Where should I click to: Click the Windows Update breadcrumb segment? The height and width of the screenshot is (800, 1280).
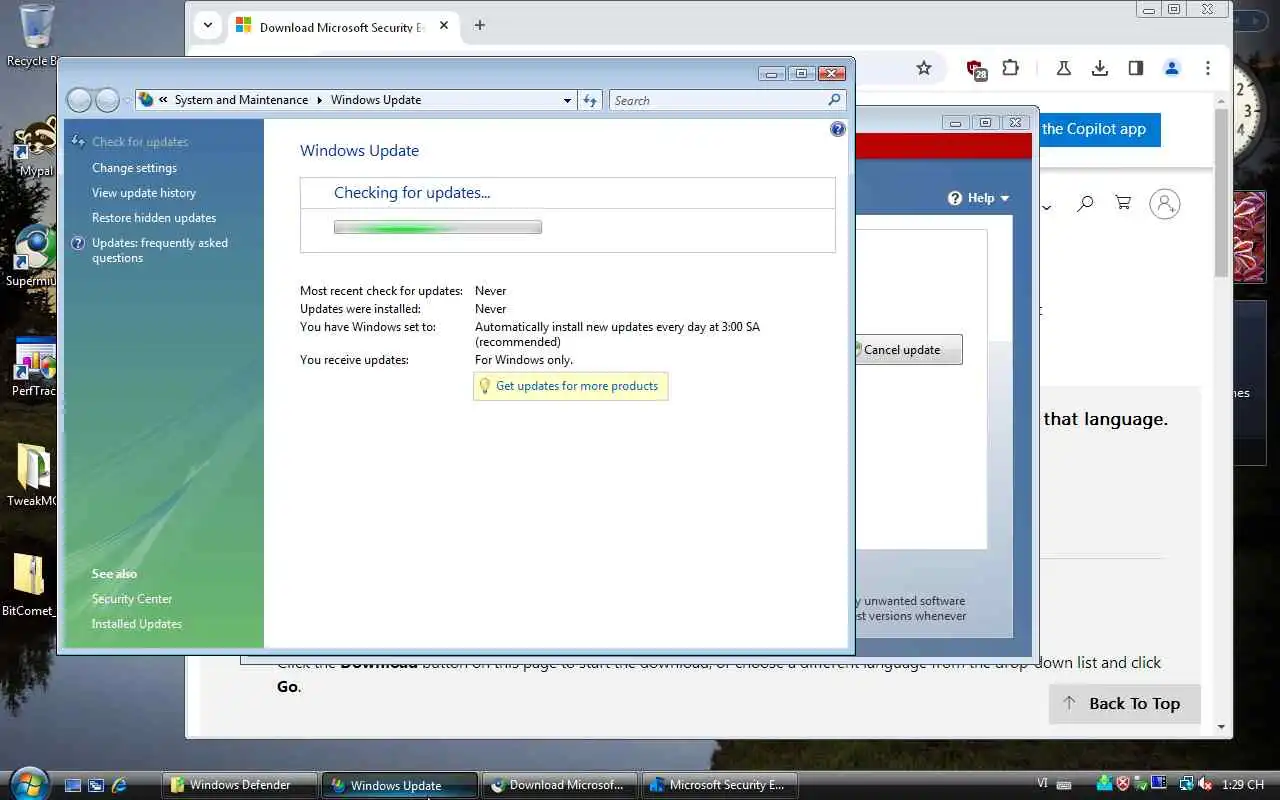click(376, 100)
